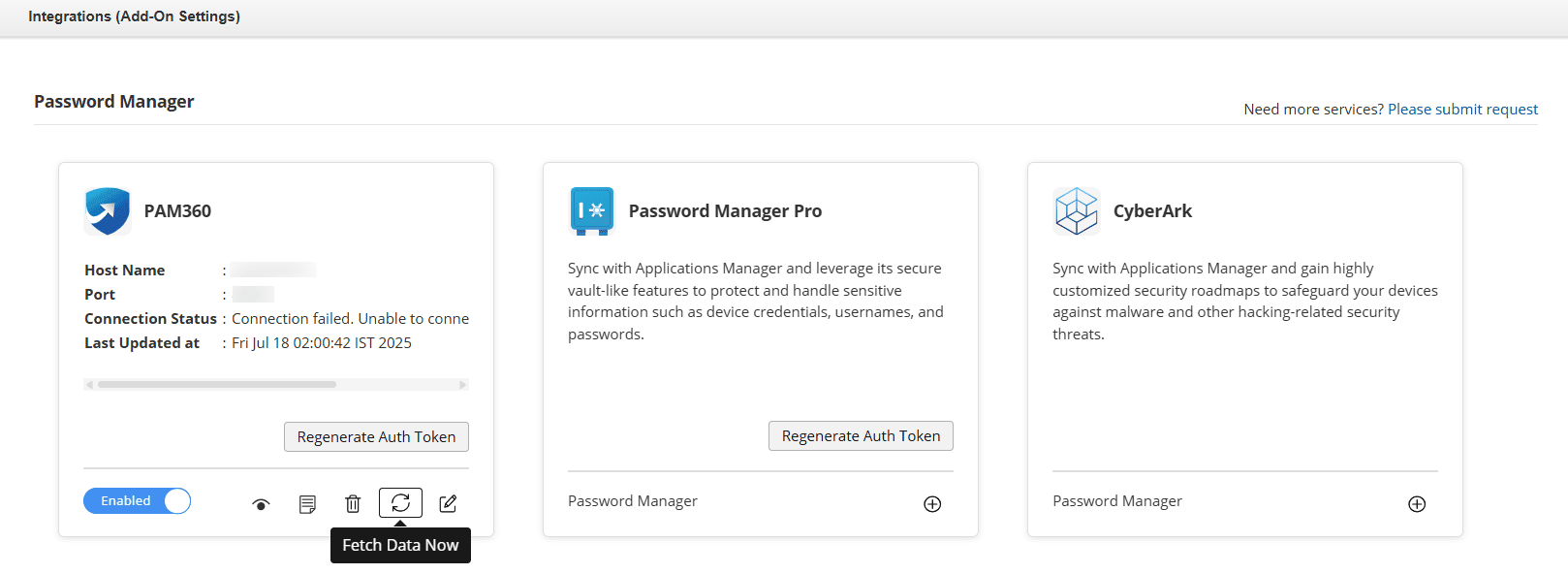Open the PAM360 notes document icon
The height and width of the screenshot is (574, 1568).
click(307, 504)
